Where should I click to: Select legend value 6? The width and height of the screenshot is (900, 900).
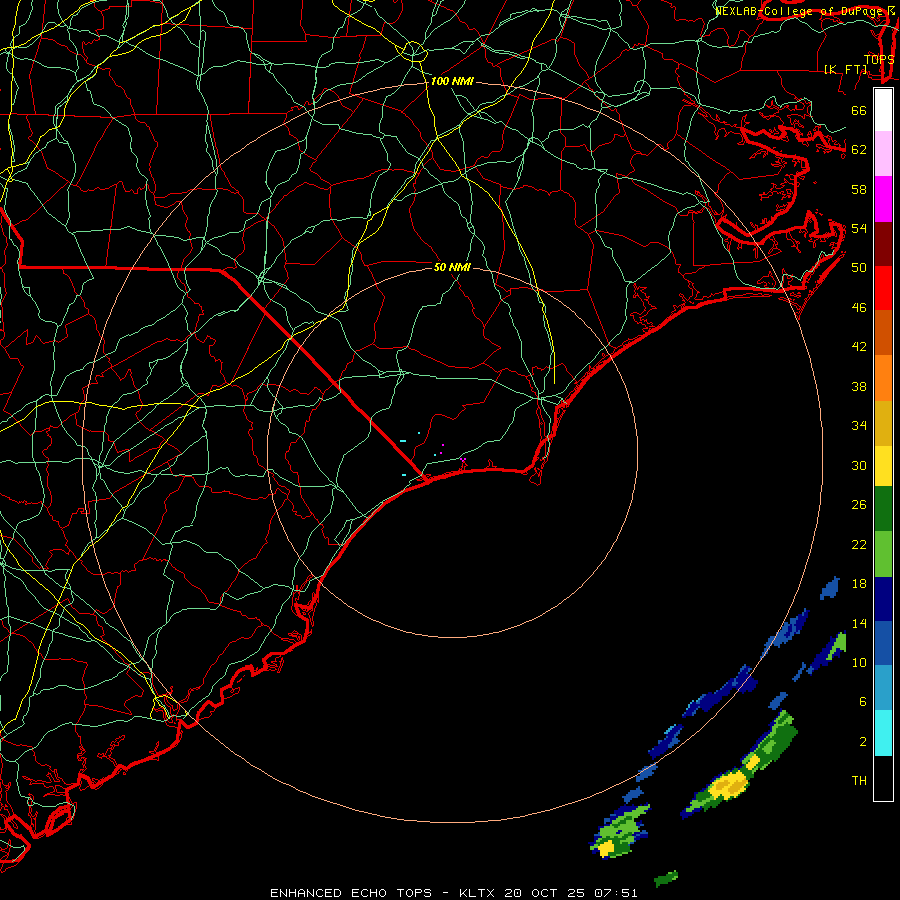point(863,702)
